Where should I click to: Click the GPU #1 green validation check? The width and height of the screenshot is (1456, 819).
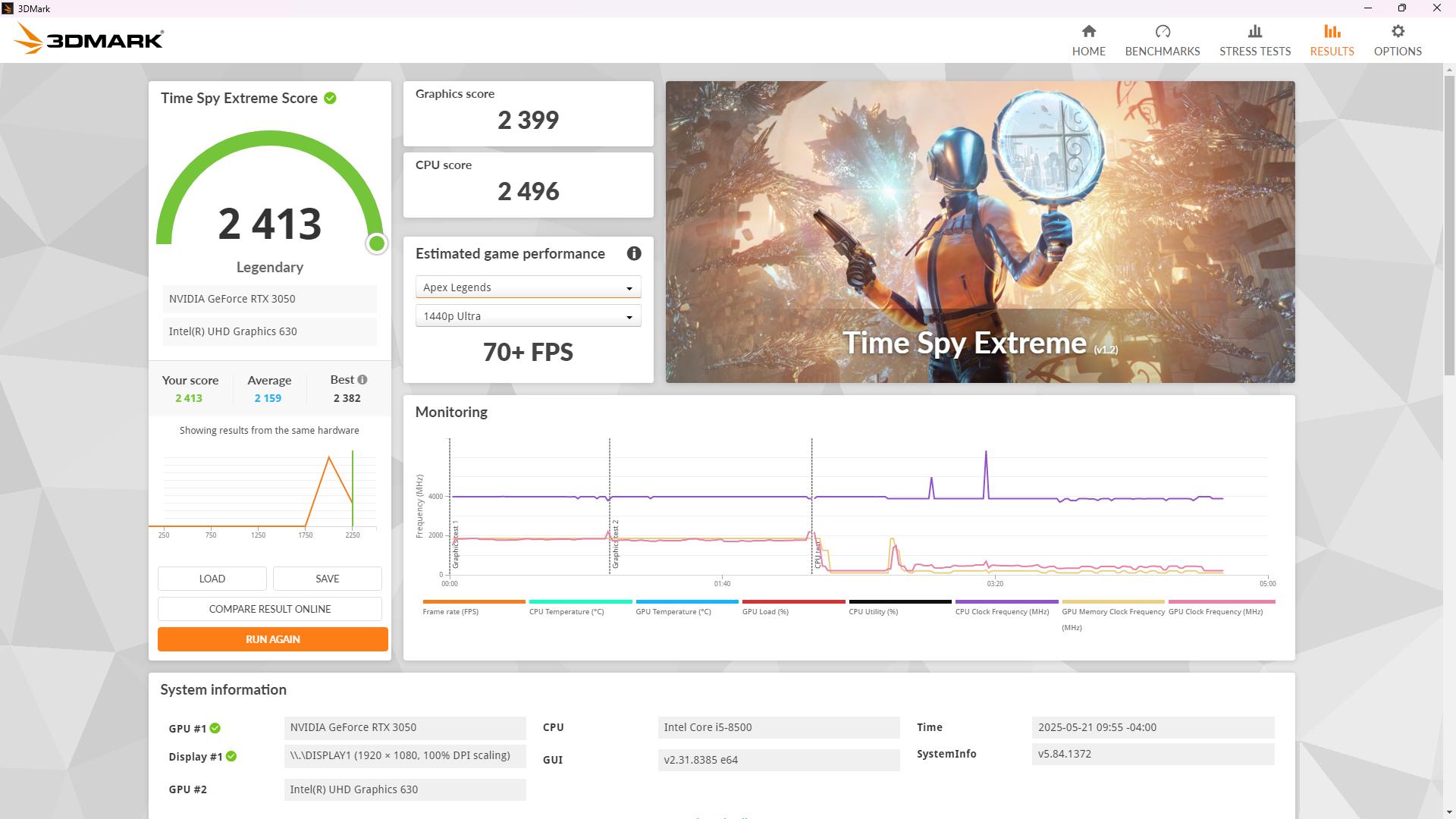[215, 729]
